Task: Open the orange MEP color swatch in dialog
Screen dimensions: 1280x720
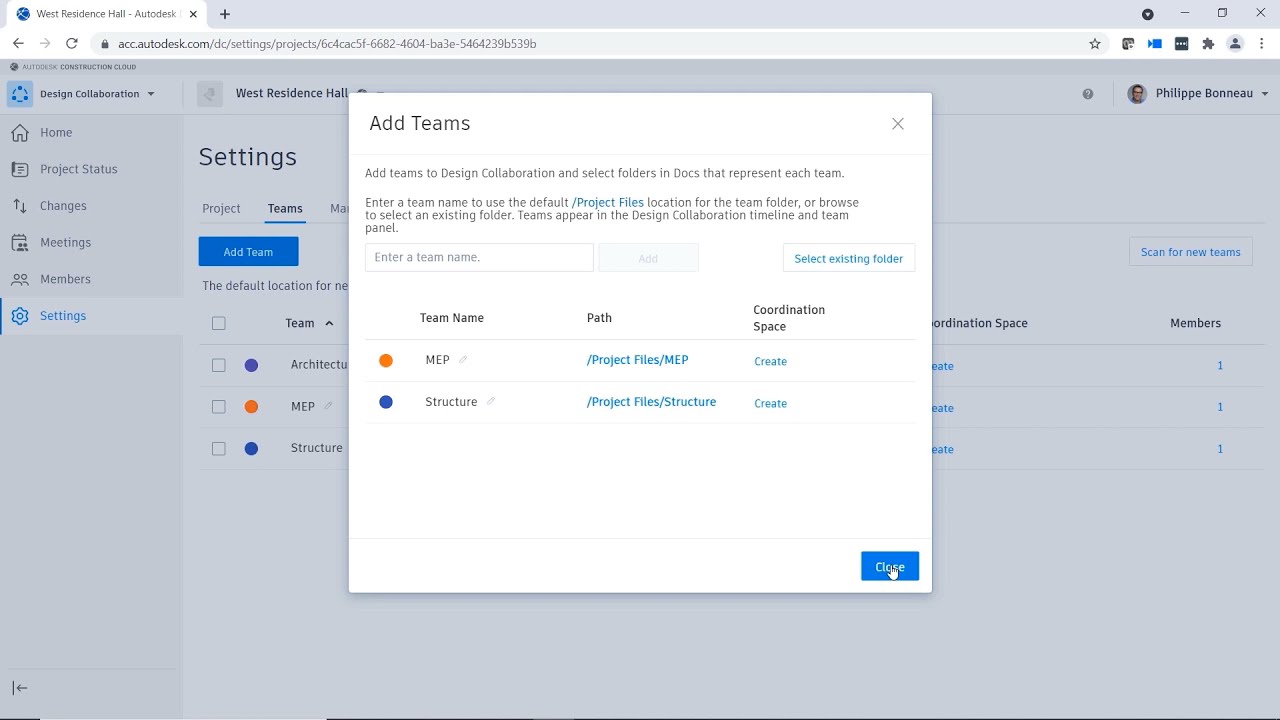Action: click(x=386, y=360)
